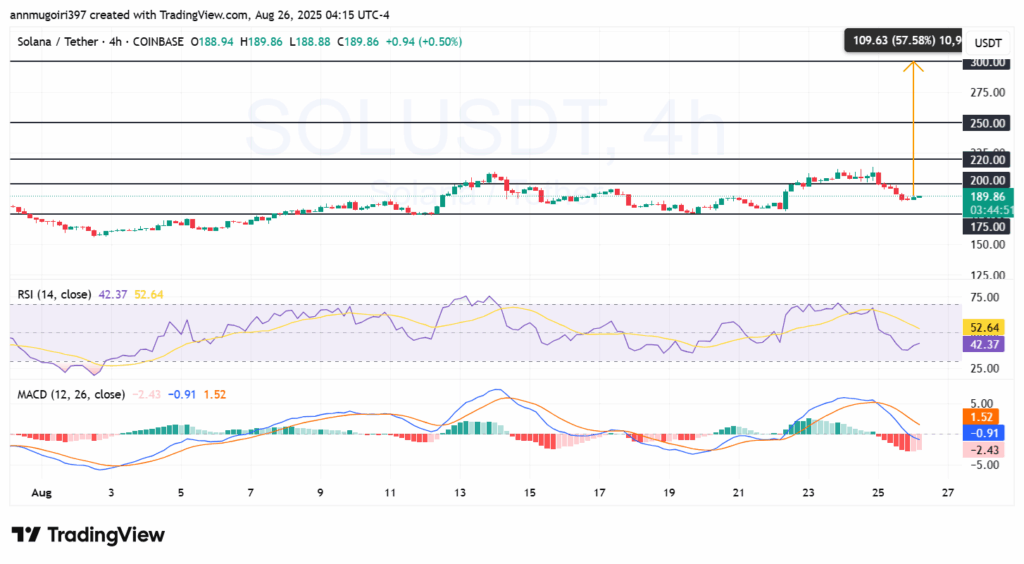Click the COINBASE exchange label

(158, 42)
